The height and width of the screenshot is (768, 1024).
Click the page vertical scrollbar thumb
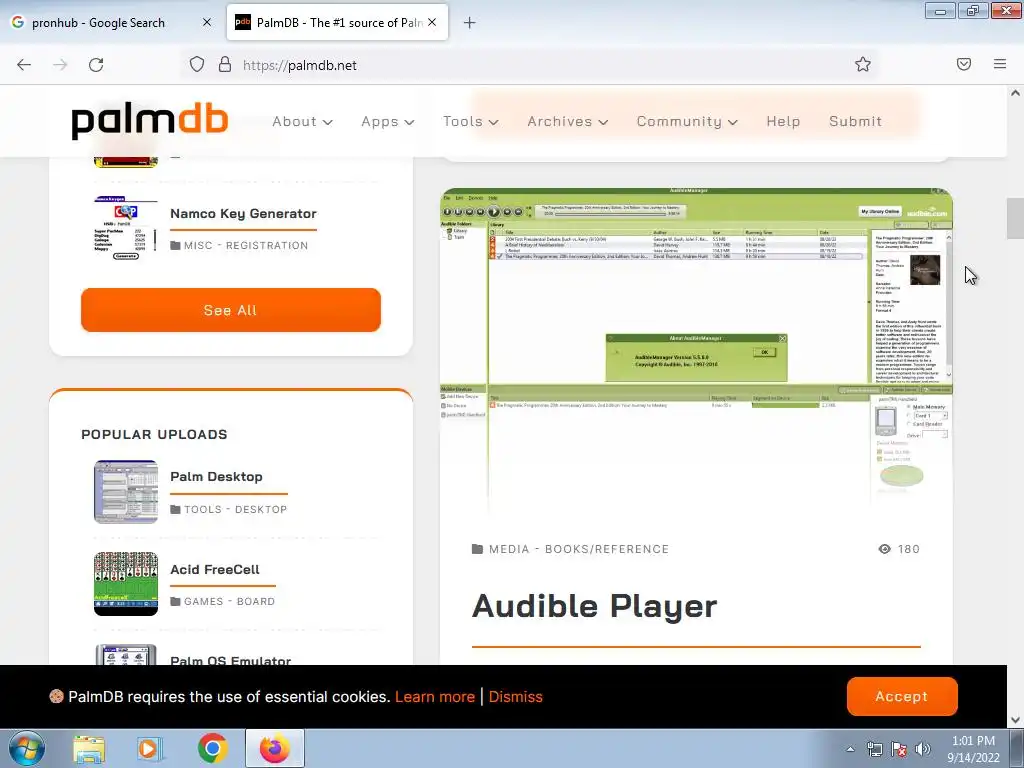pyautogui.click(x=1015, y=218)
